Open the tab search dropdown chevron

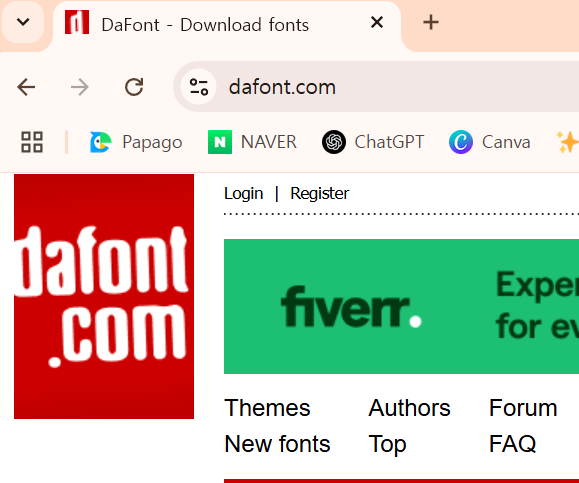click(23, 22)
